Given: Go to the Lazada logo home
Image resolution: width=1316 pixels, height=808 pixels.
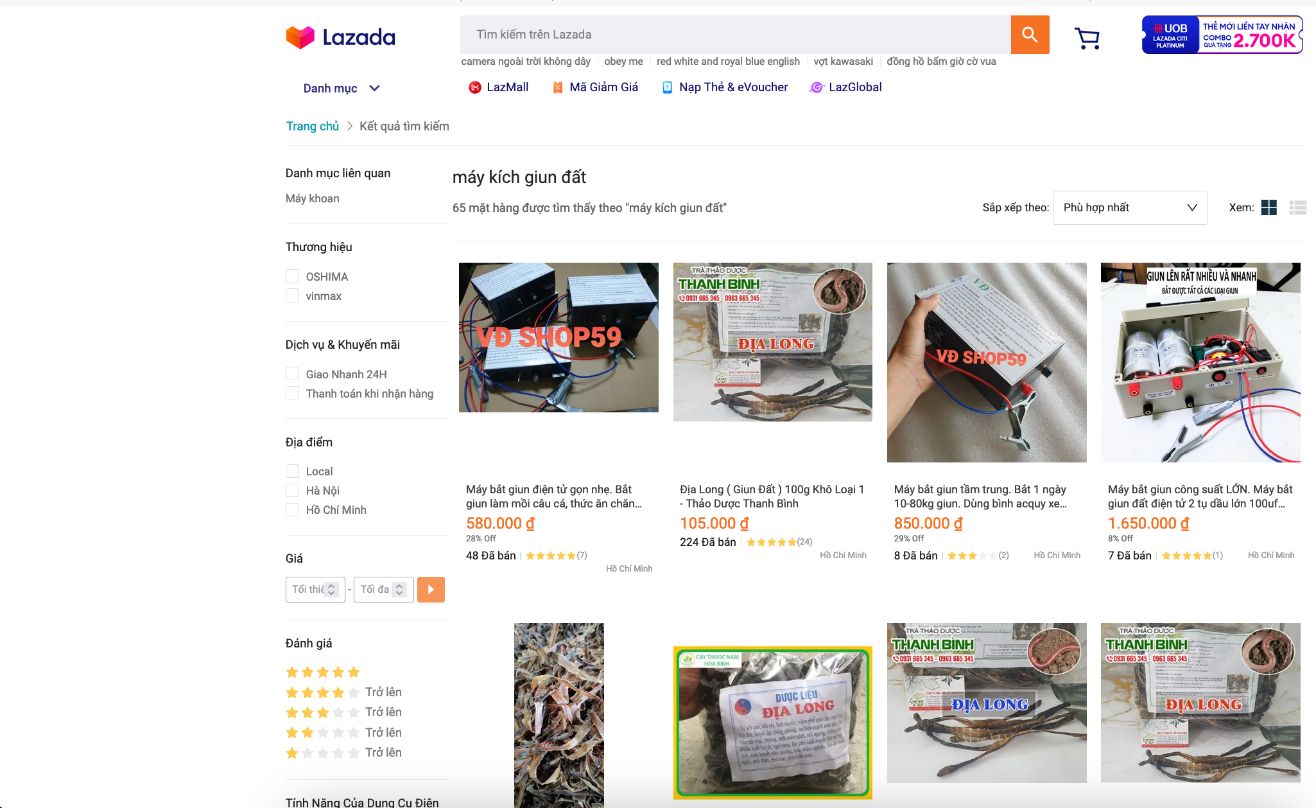Looking at the screenshot, I should coord(341,38).
